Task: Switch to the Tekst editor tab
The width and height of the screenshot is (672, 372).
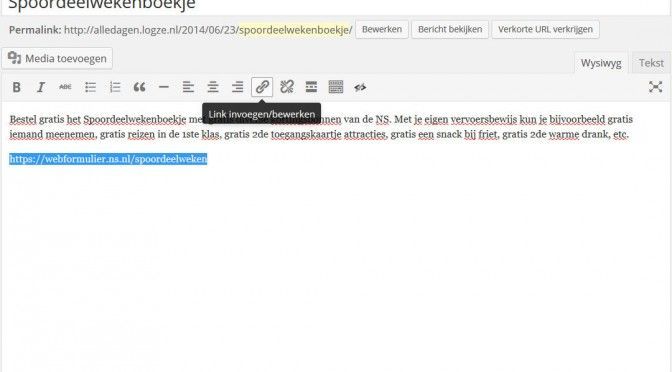Action: [651, 63]
